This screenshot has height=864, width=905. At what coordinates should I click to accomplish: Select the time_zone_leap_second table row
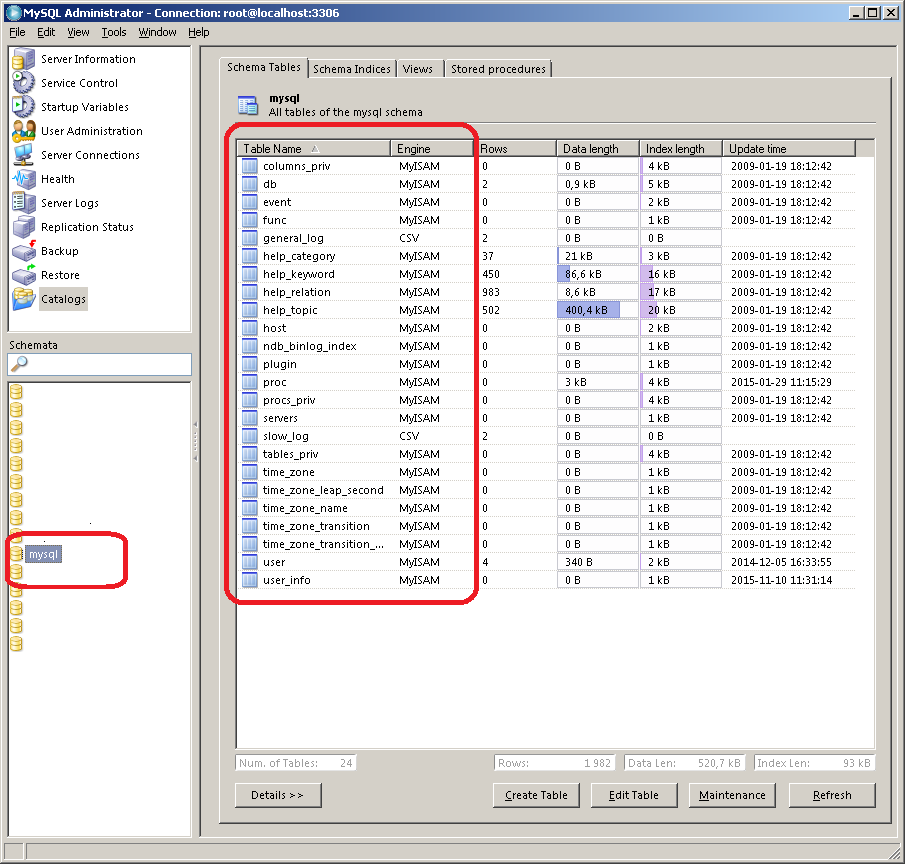pyautogui.click(x=547, y=490)
